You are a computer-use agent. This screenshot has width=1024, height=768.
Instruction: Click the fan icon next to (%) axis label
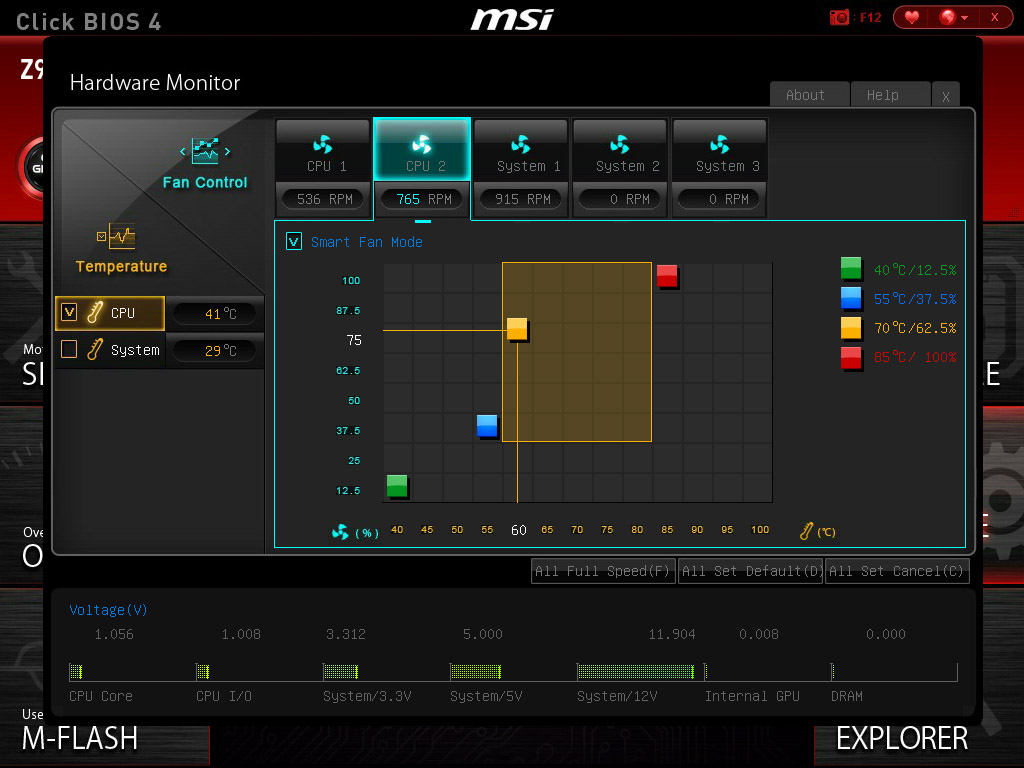(340, 532)
